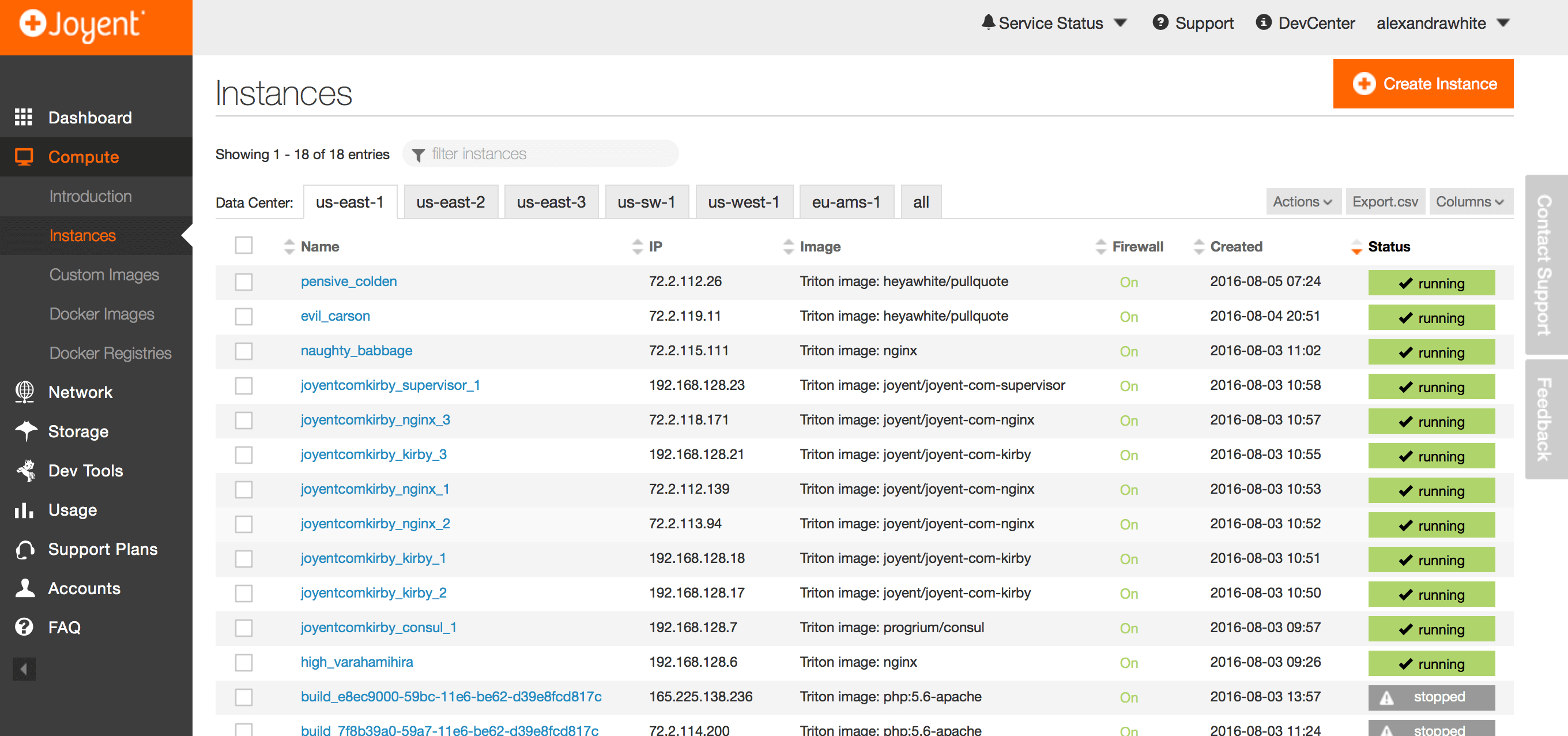Click the Storage umbrella icon
The image size is (1568, 736).
pos(24,431)
